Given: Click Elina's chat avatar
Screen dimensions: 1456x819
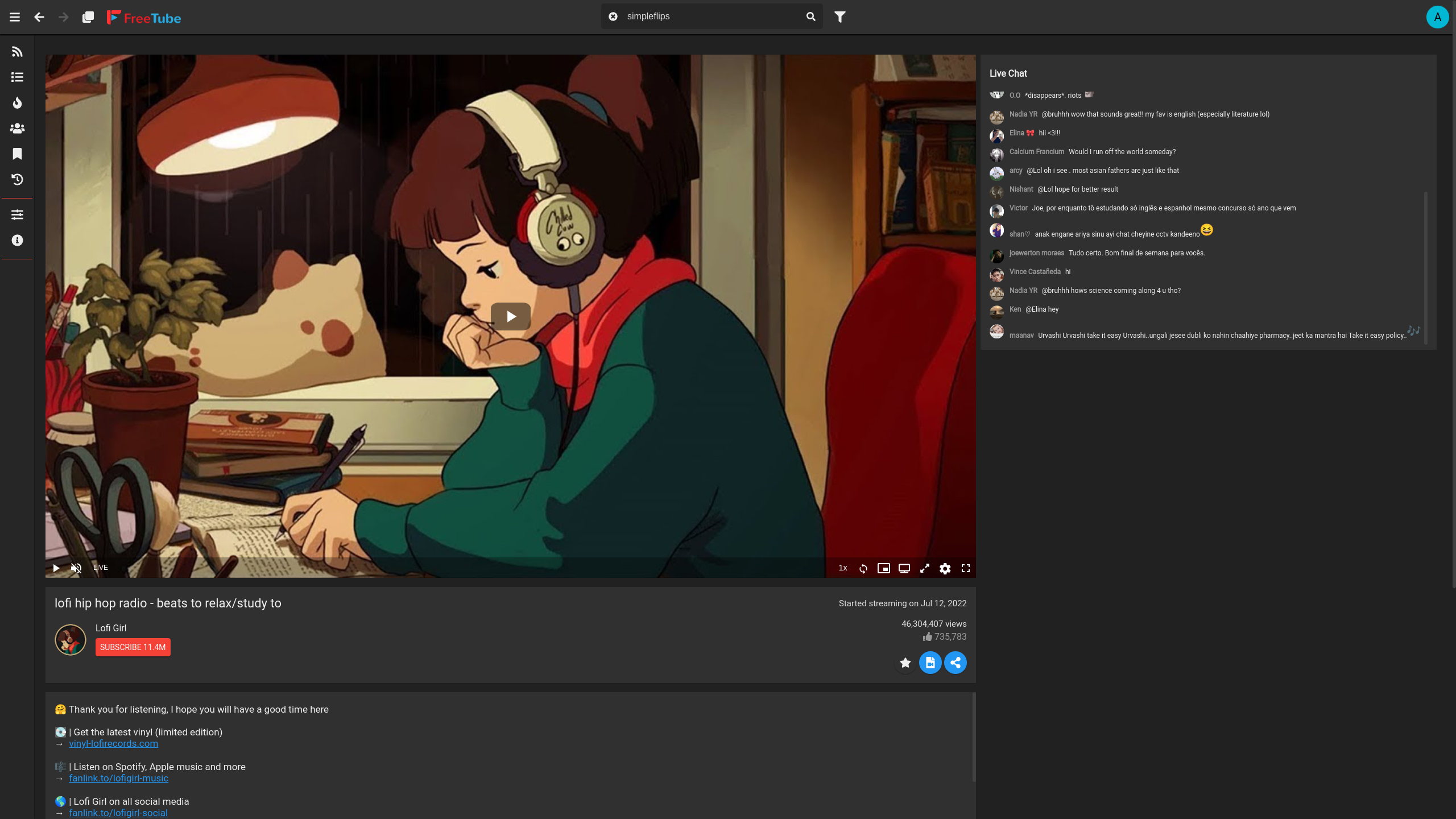Looking at the screenshot, I should 996,135.
